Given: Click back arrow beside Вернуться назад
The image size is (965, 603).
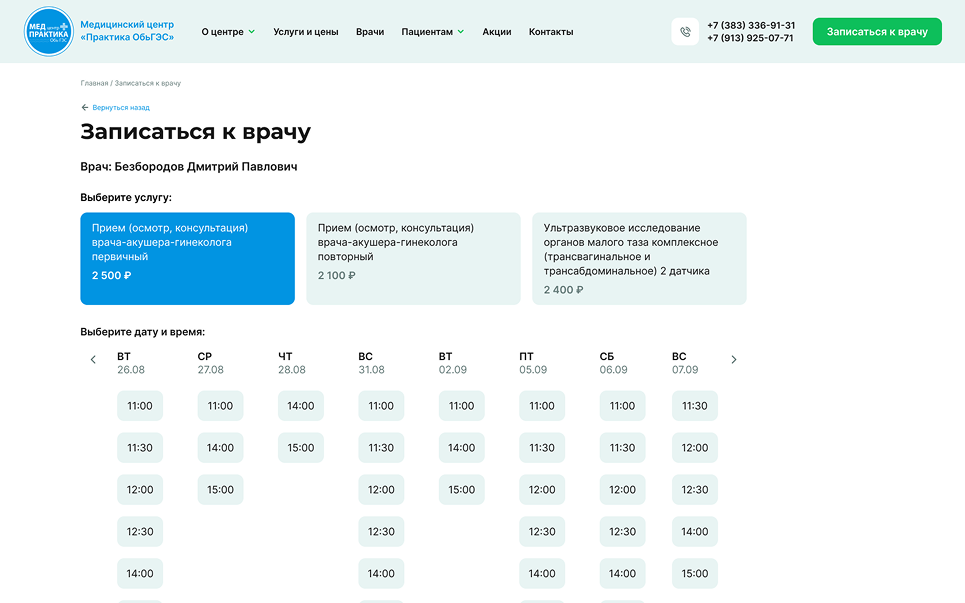Looking at the screenshot, I should (x=85, y=107).
